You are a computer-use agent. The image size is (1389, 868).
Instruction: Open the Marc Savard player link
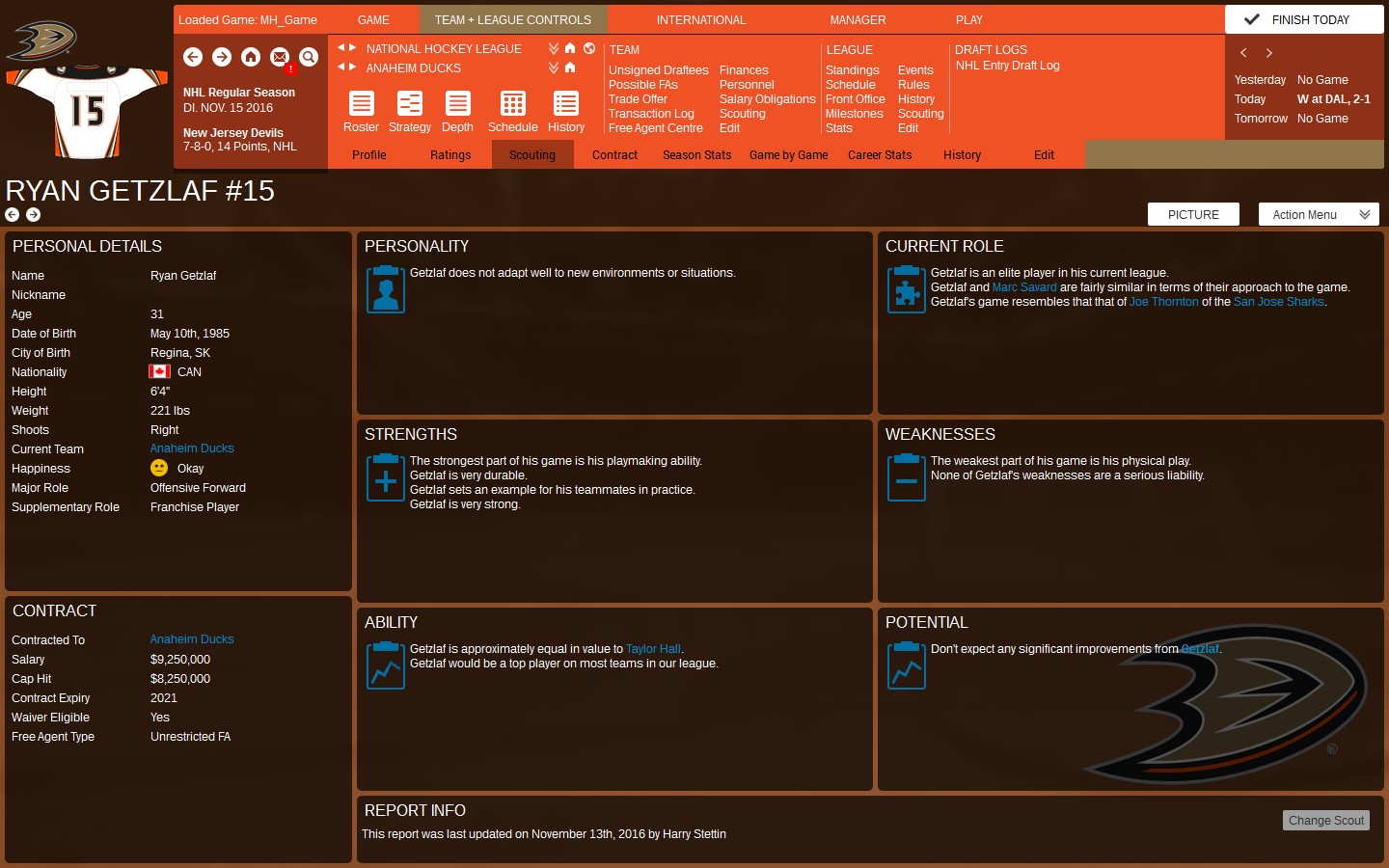pyautogui.click(x=1024, y=286)
